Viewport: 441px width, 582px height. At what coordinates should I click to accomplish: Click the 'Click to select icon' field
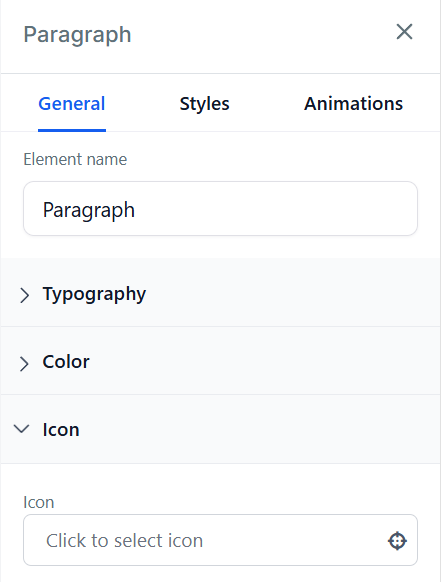220,540
